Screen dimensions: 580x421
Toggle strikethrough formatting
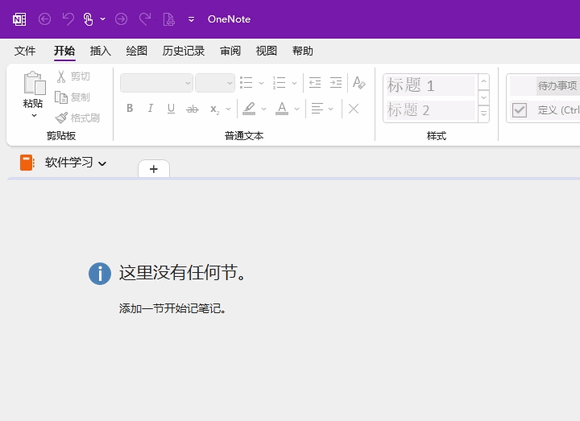coord(192,109)
